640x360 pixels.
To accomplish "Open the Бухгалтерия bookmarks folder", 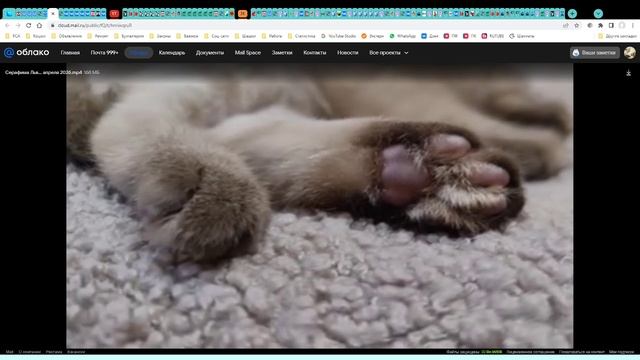I will [129, 36].
